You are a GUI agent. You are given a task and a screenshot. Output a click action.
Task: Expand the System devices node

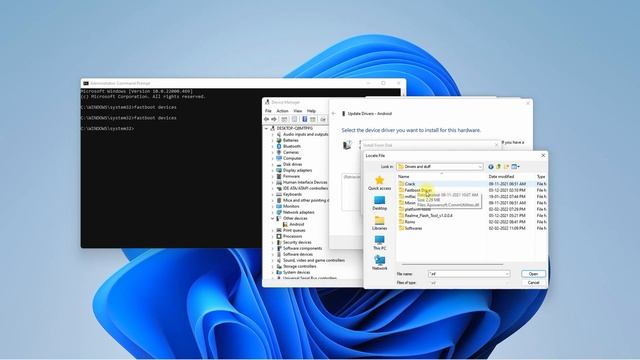point(273,272)
